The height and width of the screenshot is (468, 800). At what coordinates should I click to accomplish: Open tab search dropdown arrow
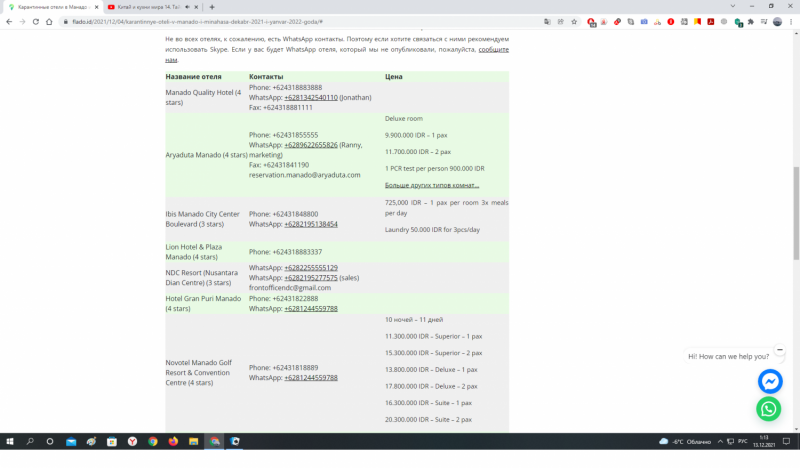733,6
